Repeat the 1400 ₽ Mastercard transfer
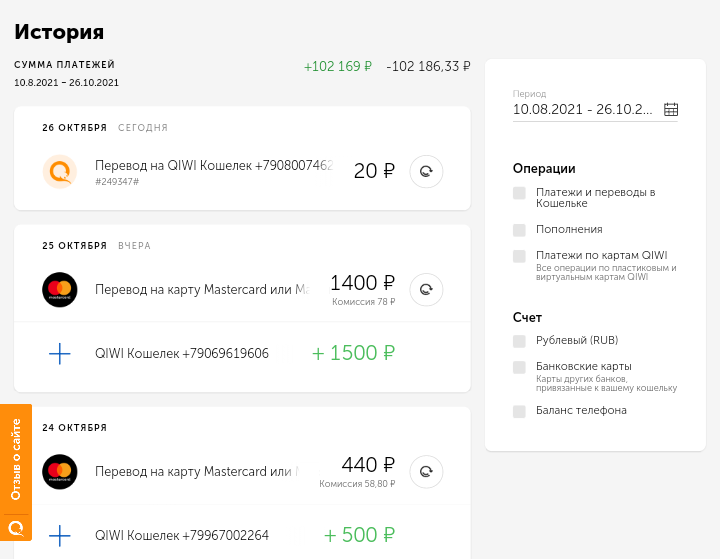Image resolution: width=720 pixels, height=559 pixels. pyautogui.click(x=426, y=289)
